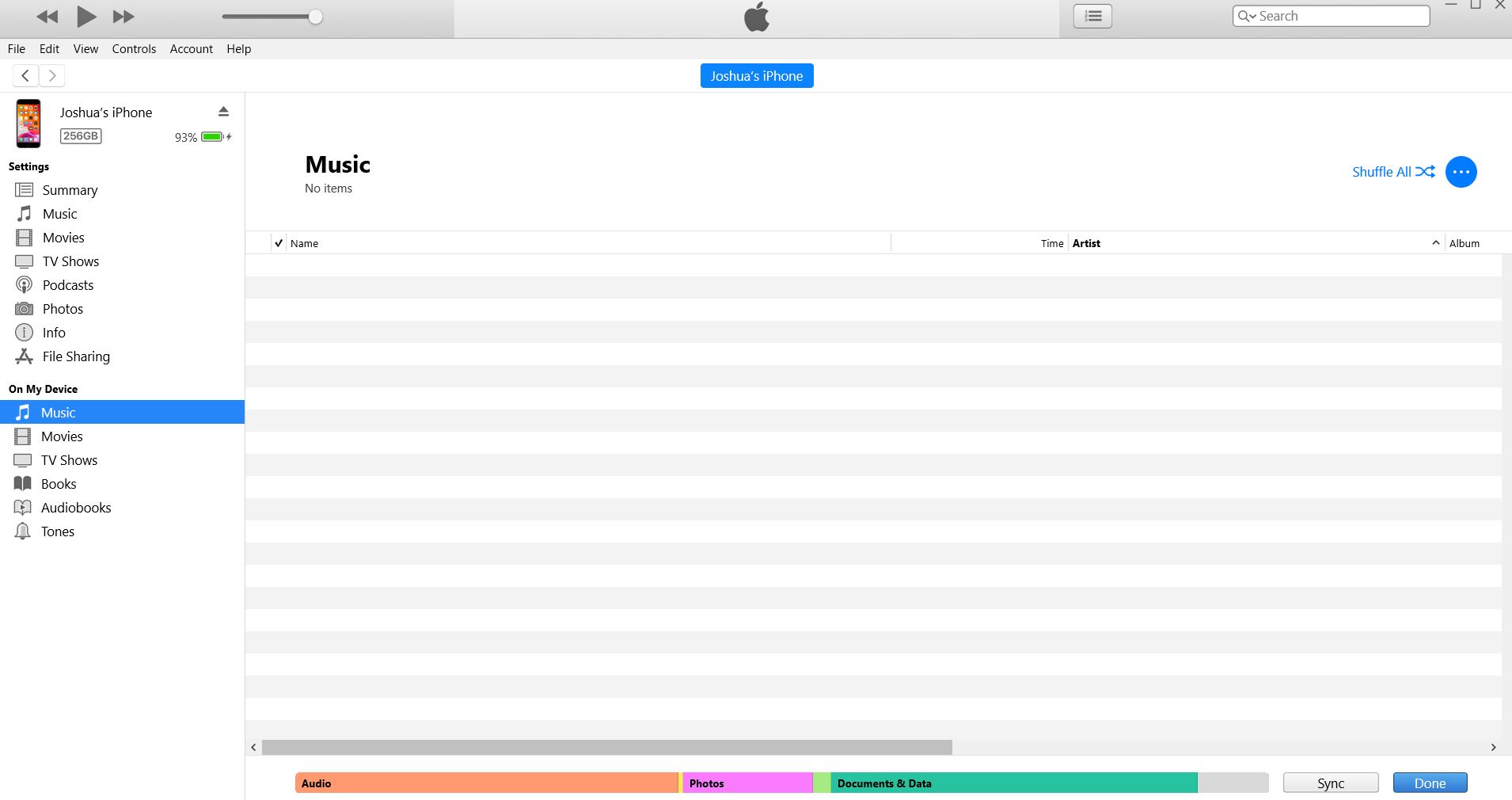Viewport: 1512px width, 800px height.
Task: Select the Audiobooks sidebar label
Action: [x=76, y=508]
